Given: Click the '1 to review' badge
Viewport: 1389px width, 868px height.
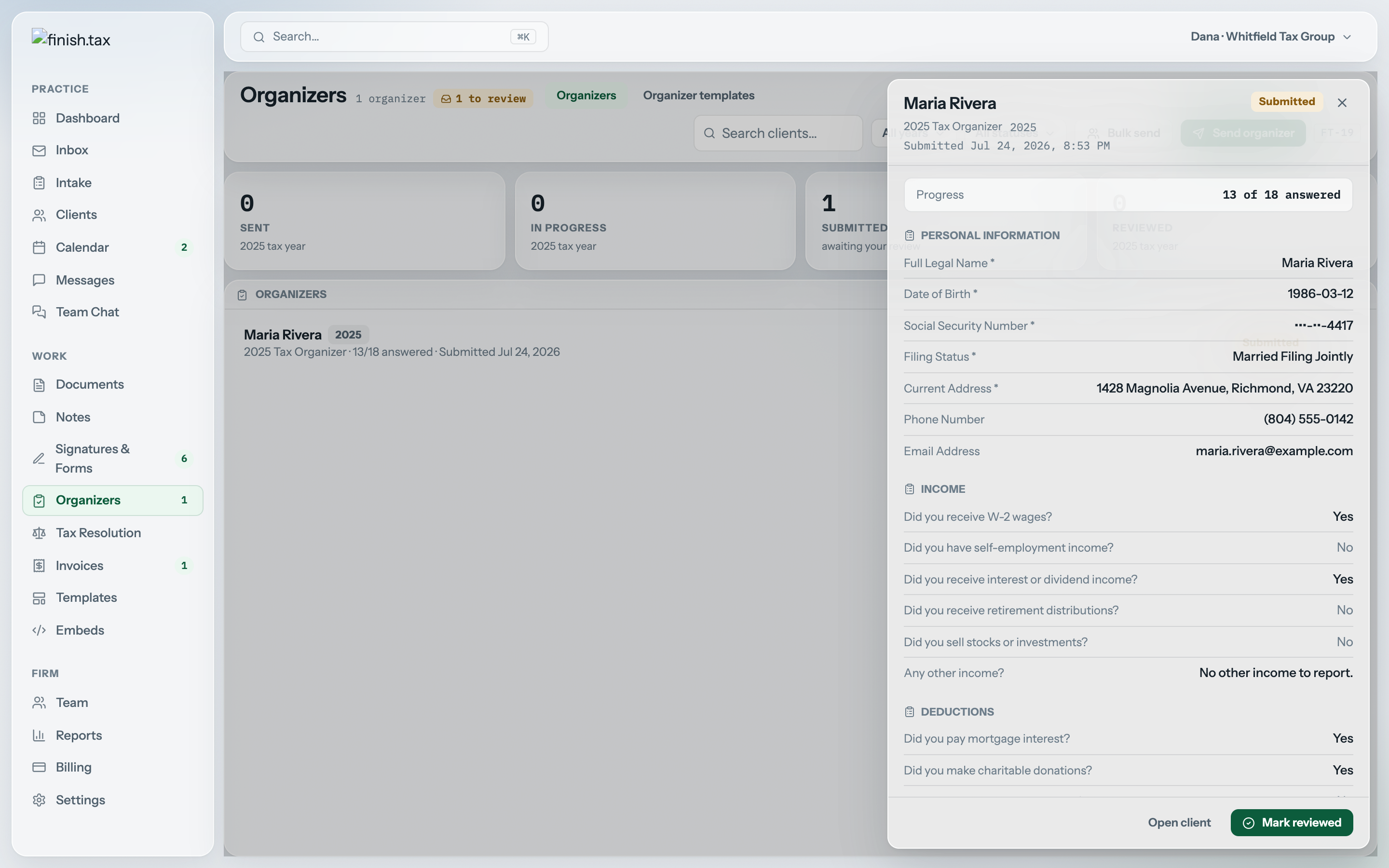Looking at the screenshot, I should coord(483,98).
